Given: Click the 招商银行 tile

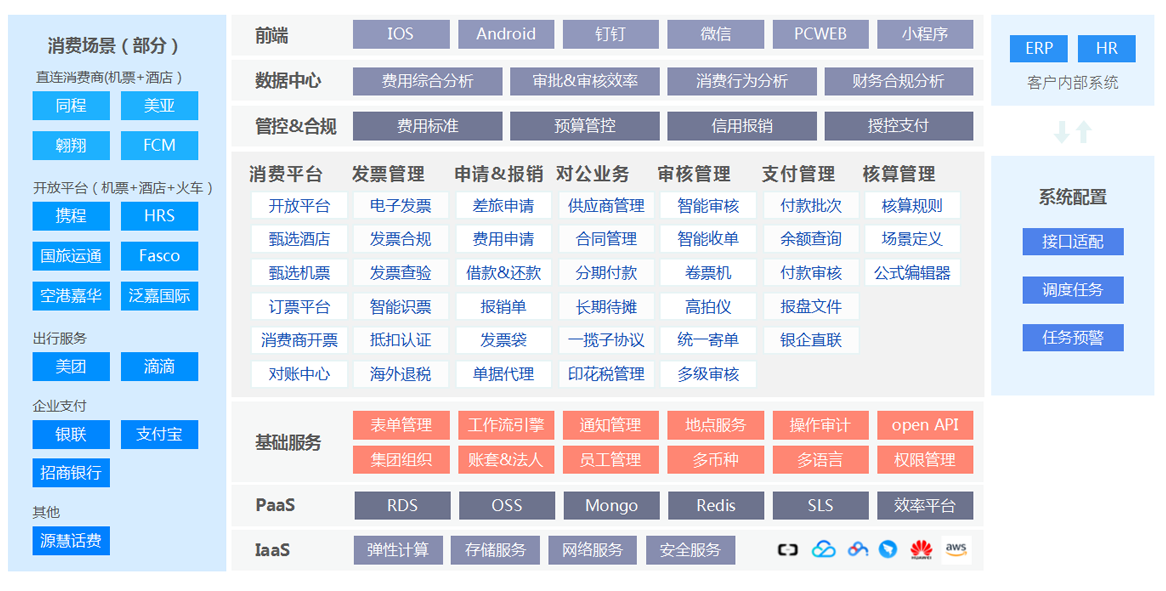Looking at the screenshot, I should coord(71,473).
